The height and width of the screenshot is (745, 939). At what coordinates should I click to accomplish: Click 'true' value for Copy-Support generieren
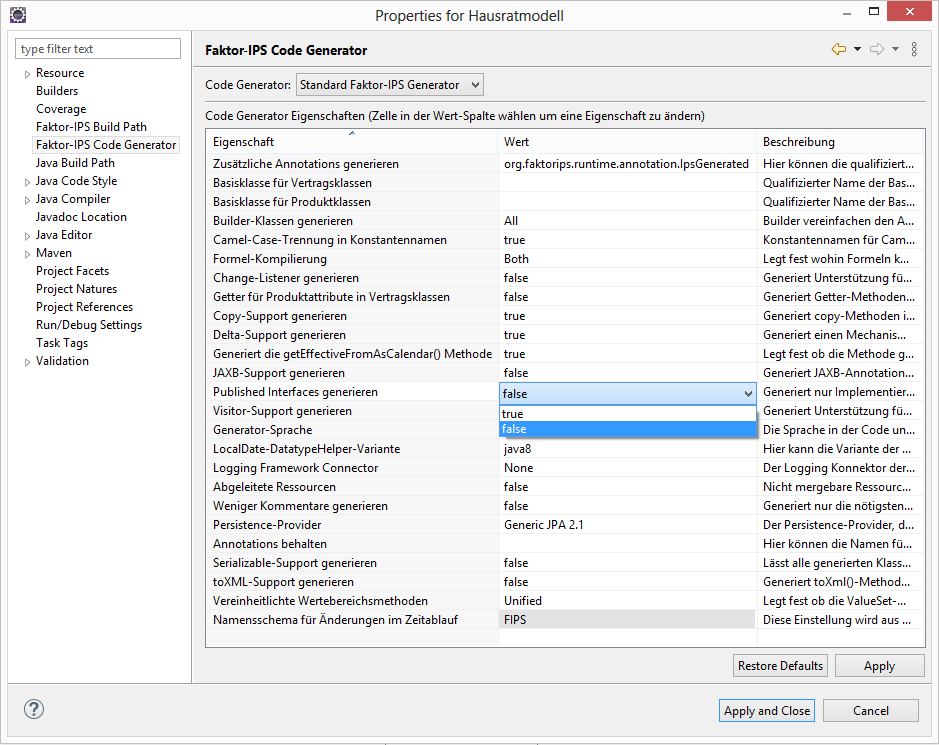pyautogui.click(x=514, y=316)
